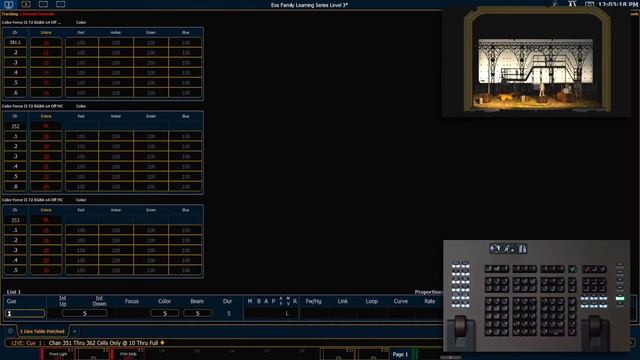Click the Dur value in cue list
Image resolution: width=640 pixels, height=360 pixels.
point(229,313)
